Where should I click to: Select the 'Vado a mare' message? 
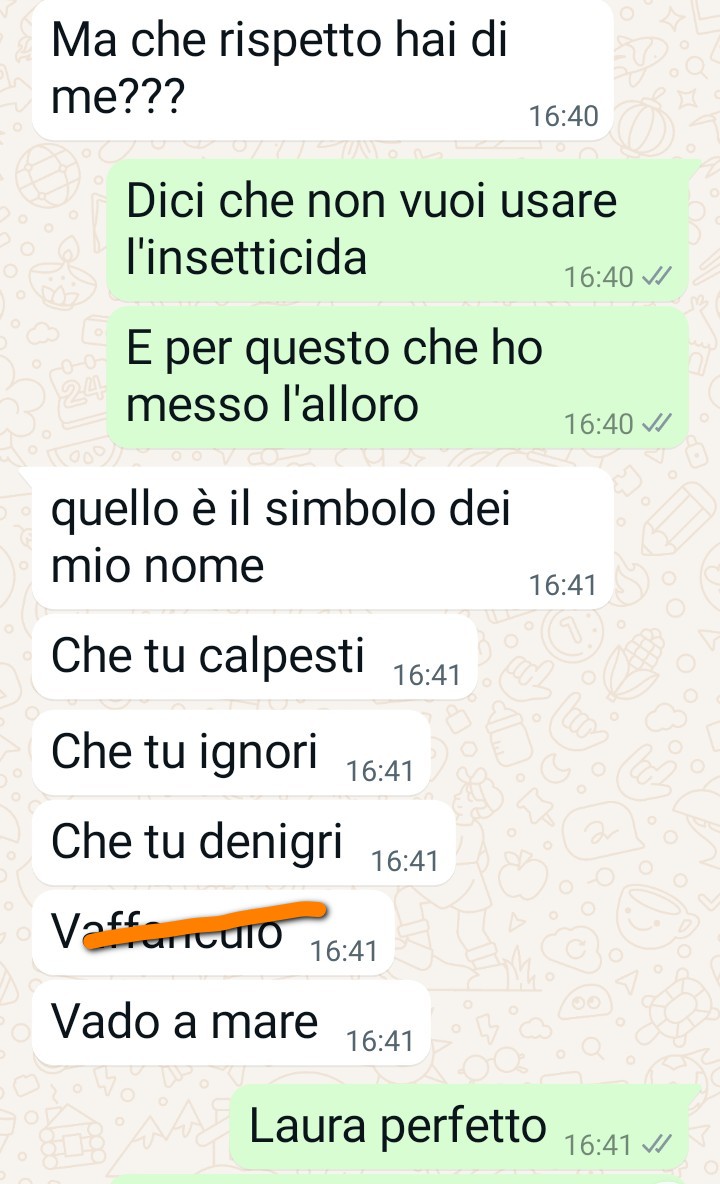point(231,1022)
